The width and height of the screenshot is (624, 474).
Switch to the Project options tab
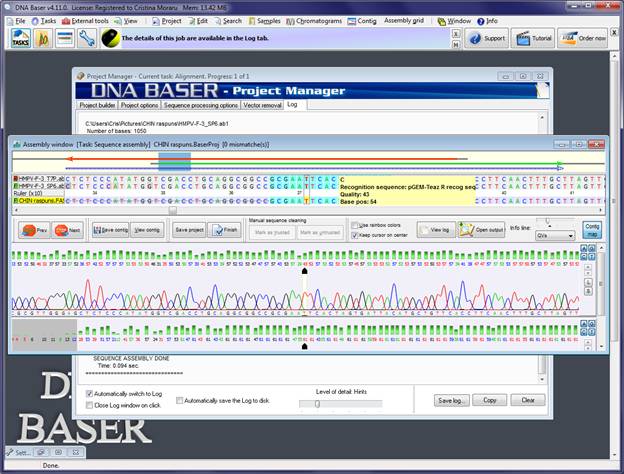point(139,105)
